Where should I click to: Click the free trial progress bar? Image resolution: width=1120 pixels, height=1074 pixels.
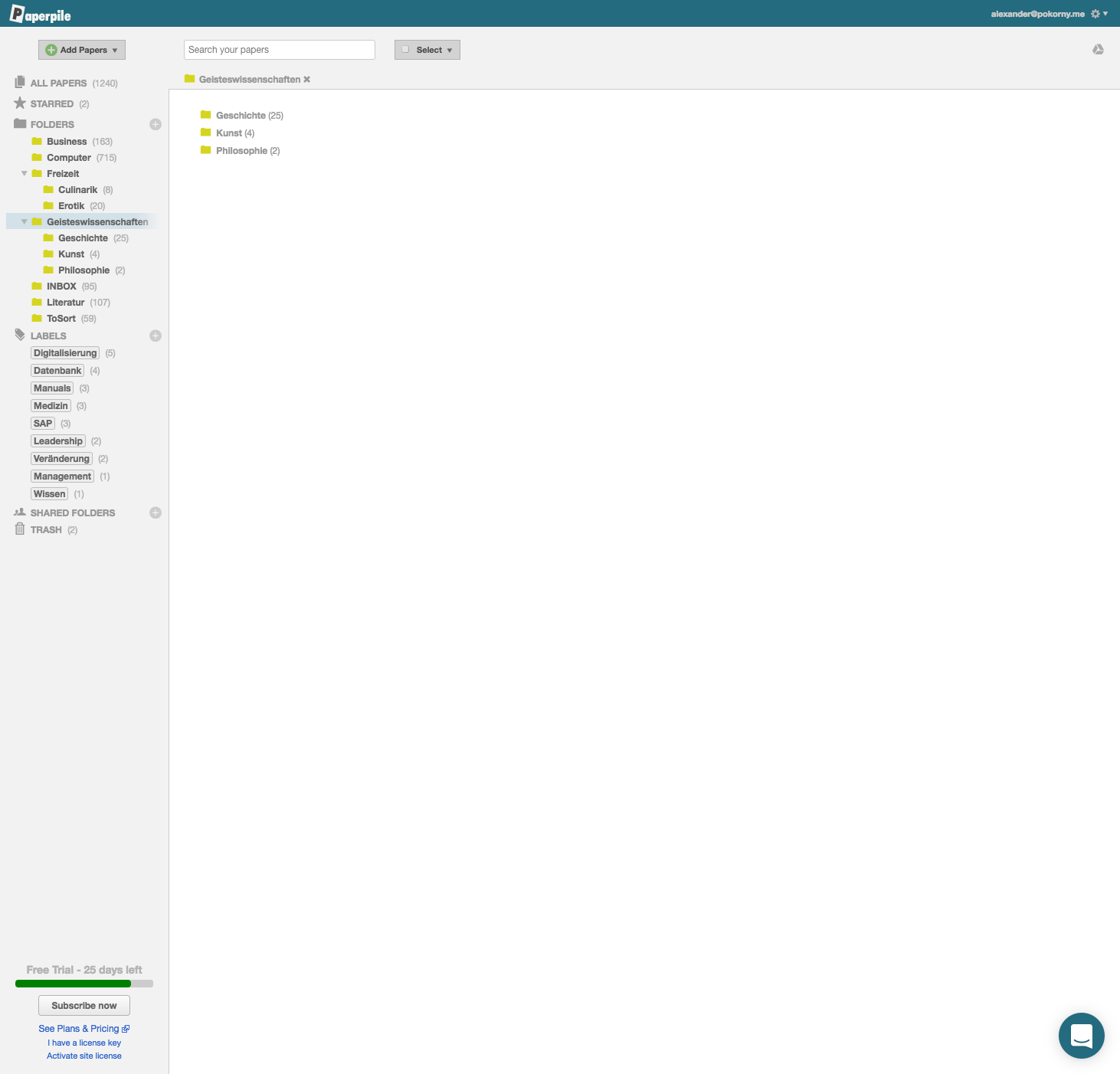click(84, 984)
